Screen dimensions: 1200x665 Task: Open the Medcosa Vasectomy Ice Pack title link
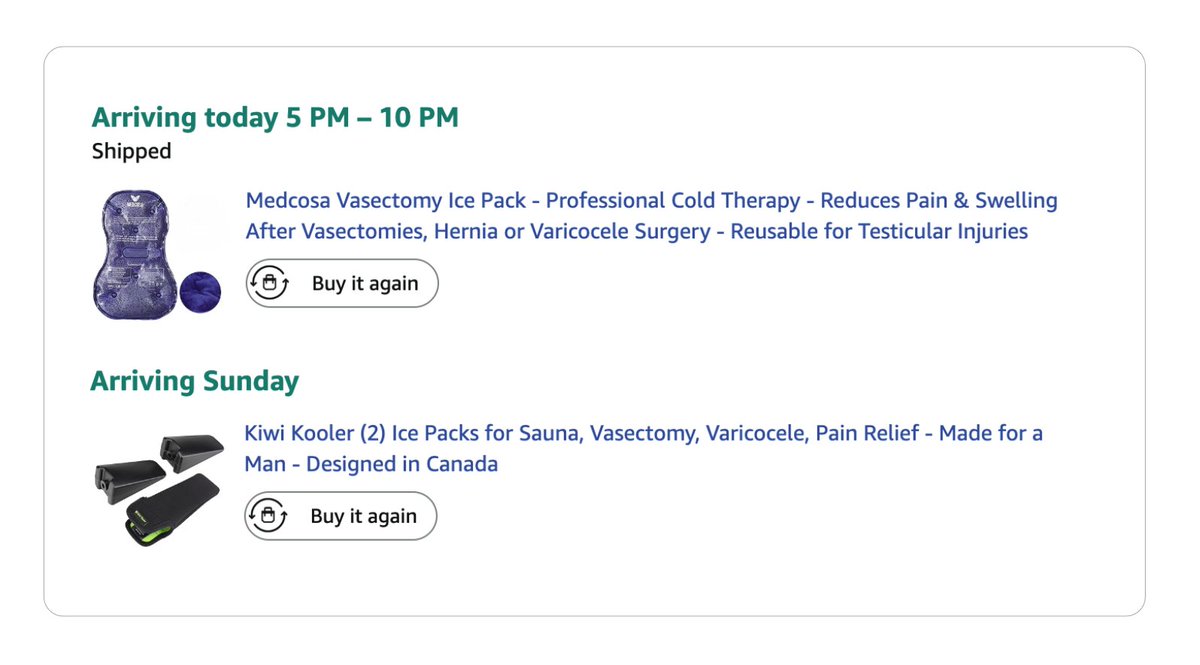[652, 216]
